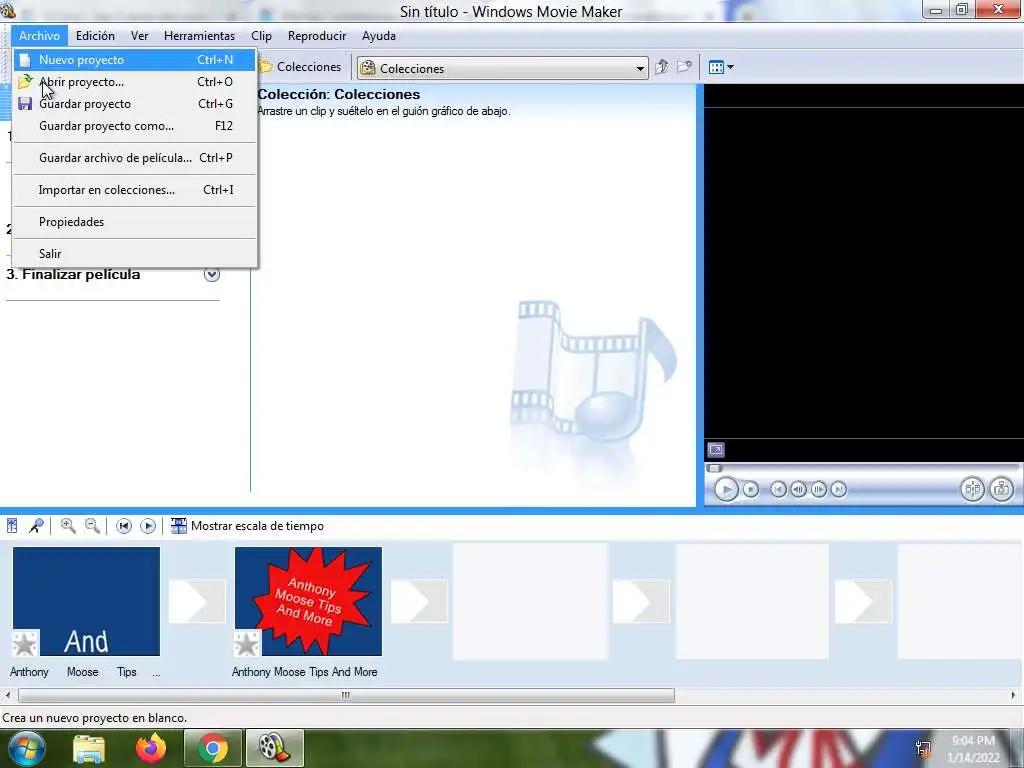Click the system tray clock
This screenshot has height=768, width=1024.
(x=973, y=749)
